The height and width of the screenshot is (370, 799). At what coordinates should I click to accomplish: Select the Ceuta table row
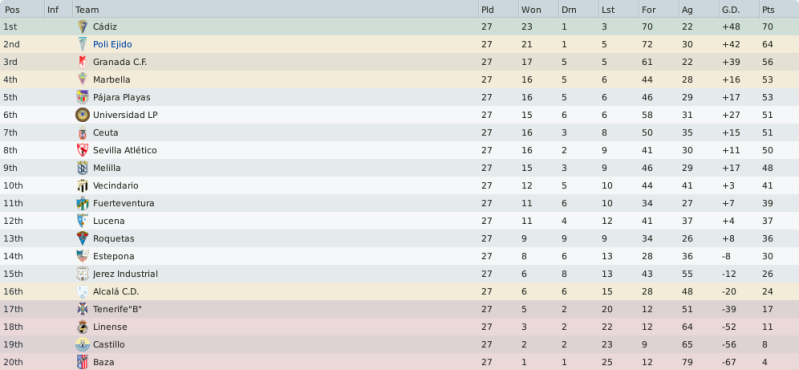coord(400,133)
